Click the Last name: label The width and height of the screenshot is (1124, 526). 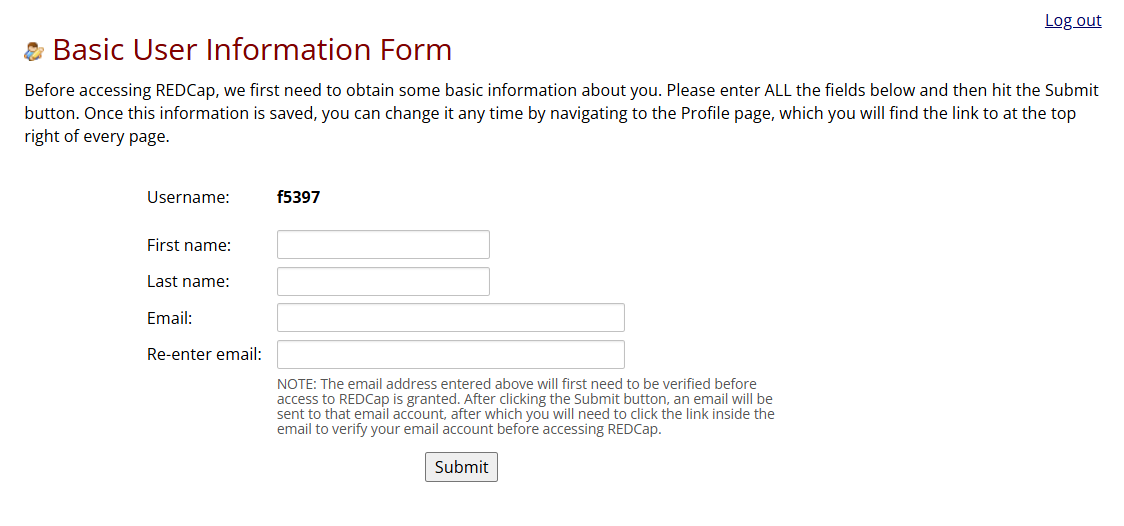[188, 282]
